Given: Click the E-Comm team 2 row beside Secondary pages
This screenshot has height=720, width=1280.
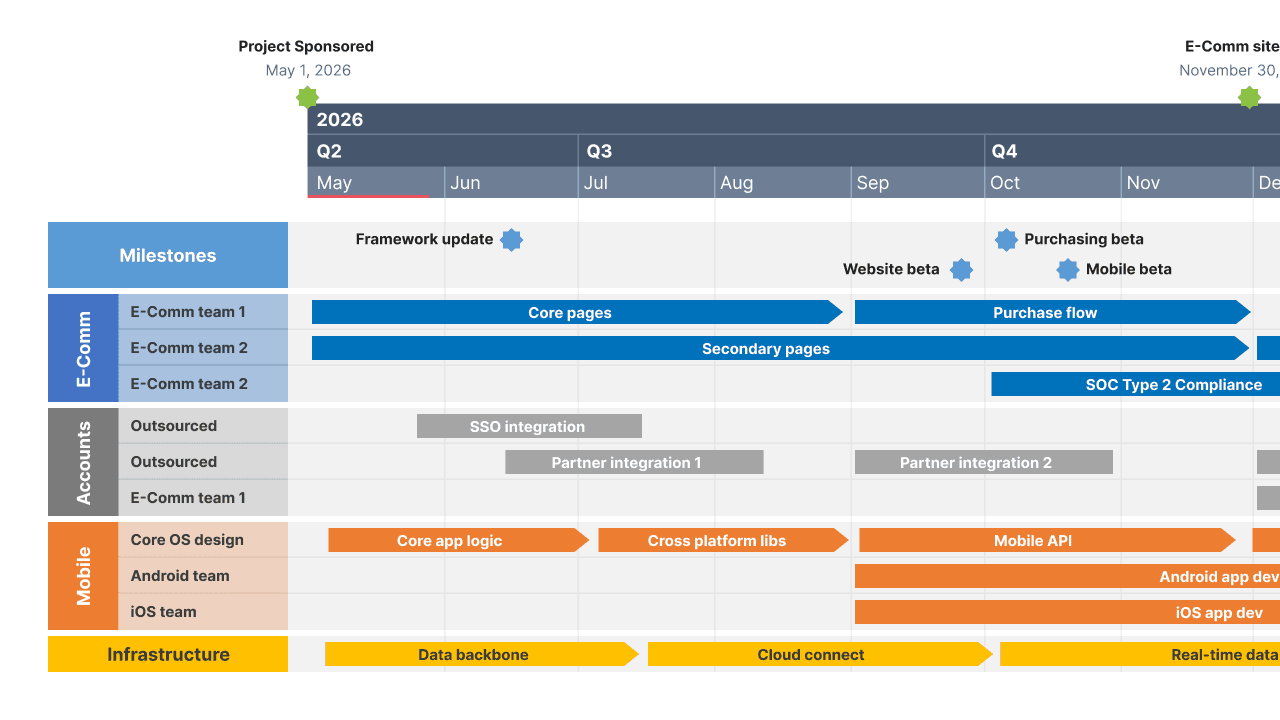Looking at the screenshot, I should (203, 348).
